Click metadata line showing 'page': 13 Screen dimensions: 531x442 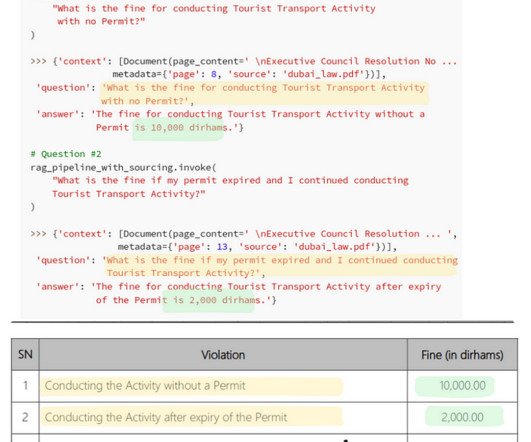coord(257,247)
